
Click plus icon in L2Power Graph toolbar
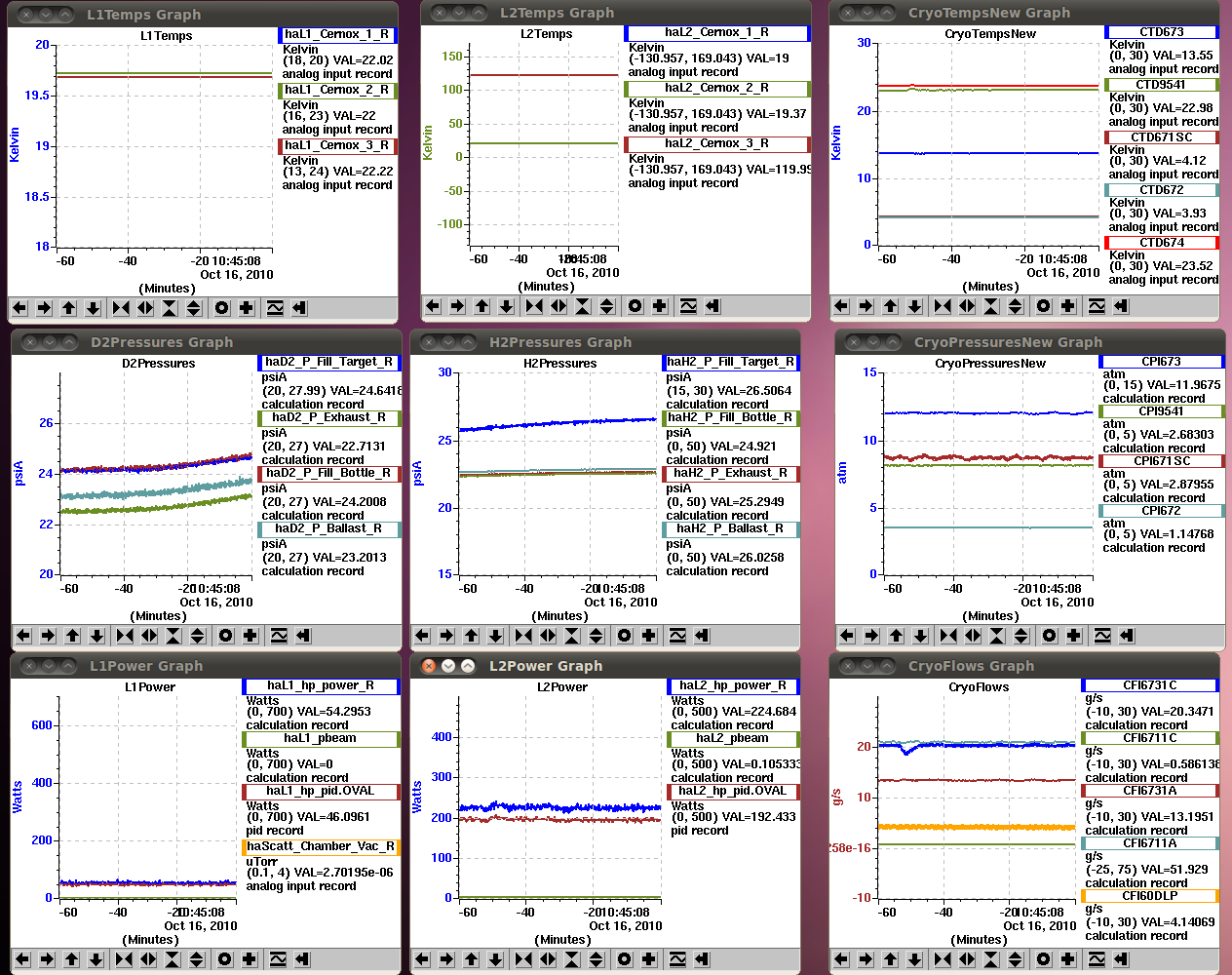pos(649,959)
